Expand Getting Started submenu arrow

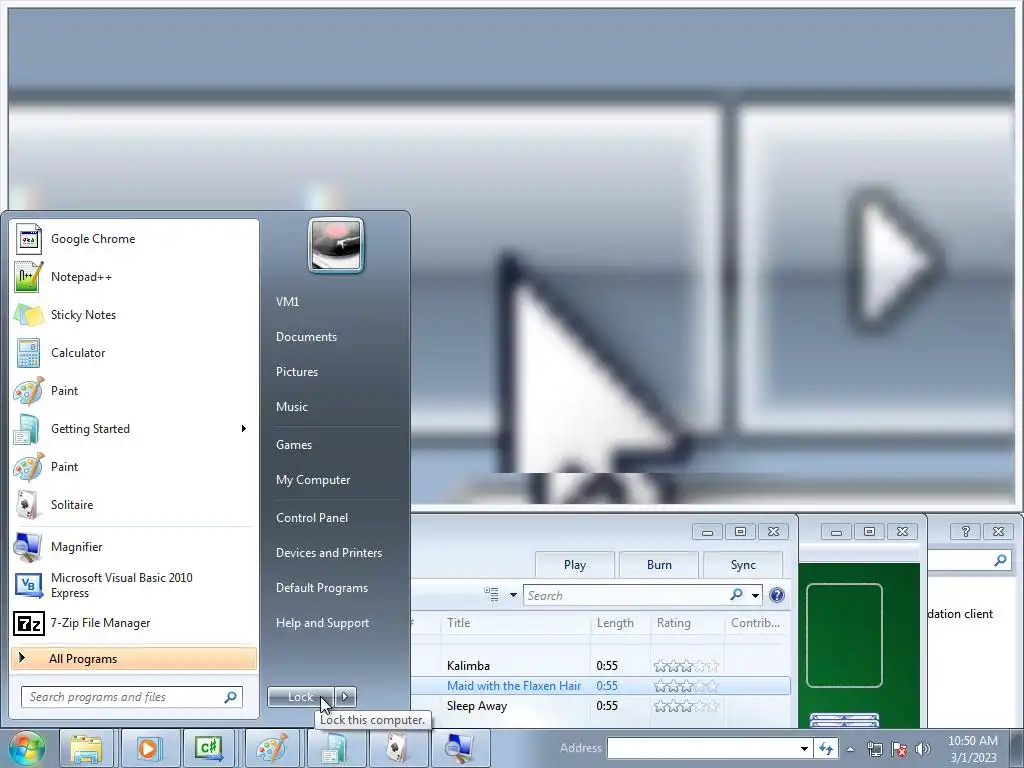click(x=244, y=428)
